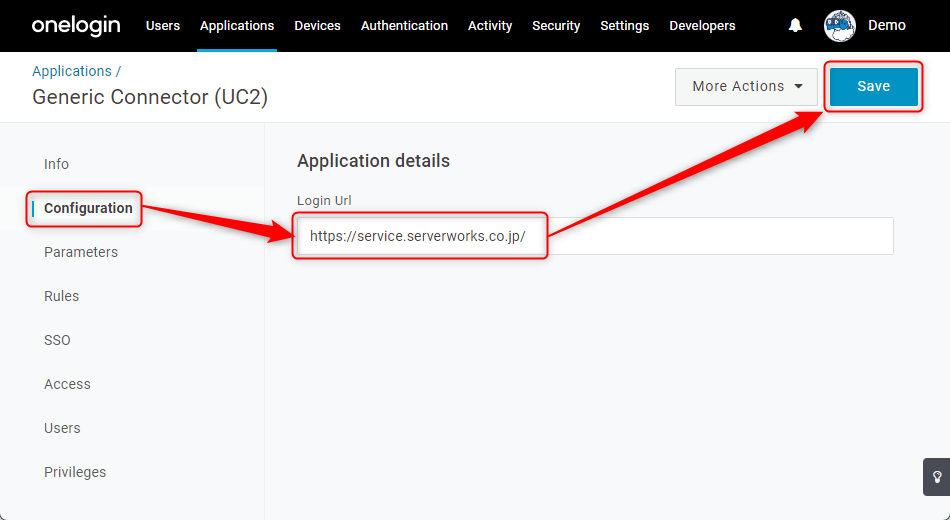The image size is (950, 520).
Task: Expand the More Actions dropdown
Action: click(746, 87)
